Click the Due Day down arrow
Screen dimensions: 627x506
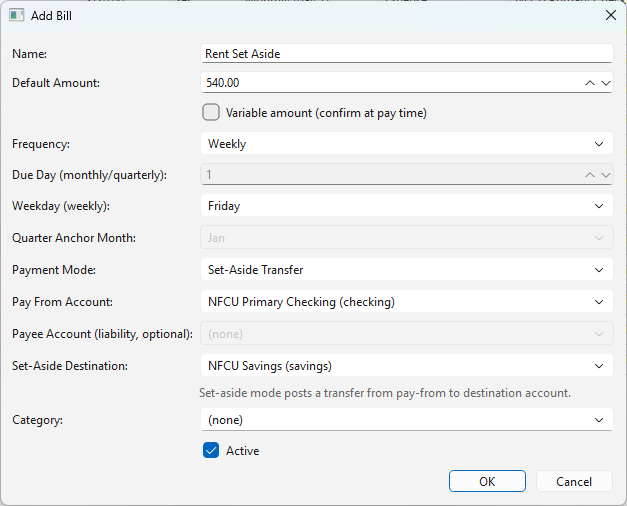[605, 175]
